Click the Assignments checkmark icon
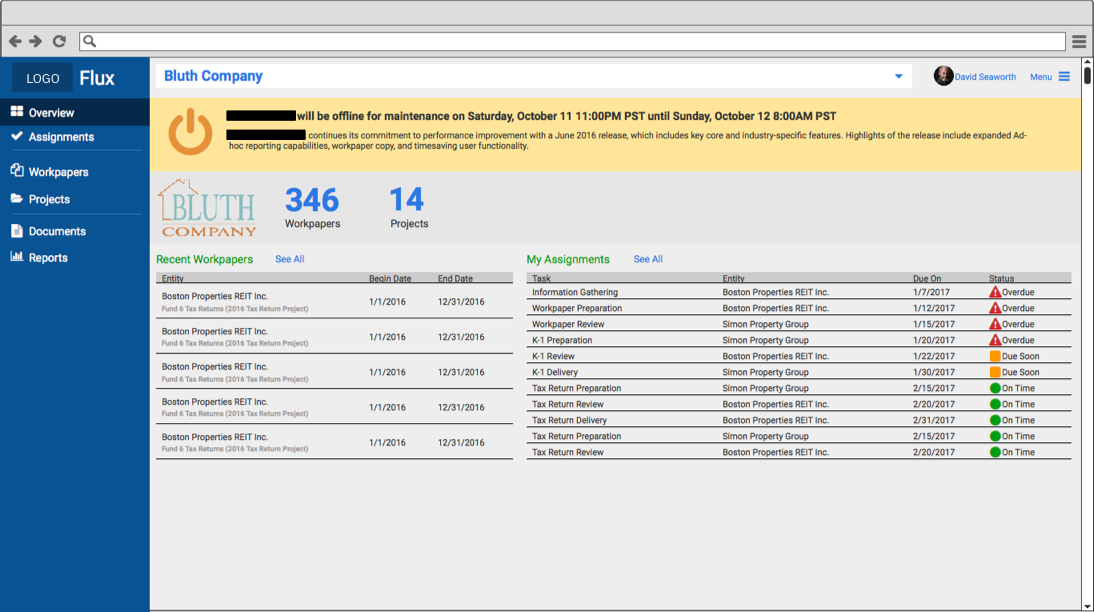The image size is (1094, 612). pos(17,136)
